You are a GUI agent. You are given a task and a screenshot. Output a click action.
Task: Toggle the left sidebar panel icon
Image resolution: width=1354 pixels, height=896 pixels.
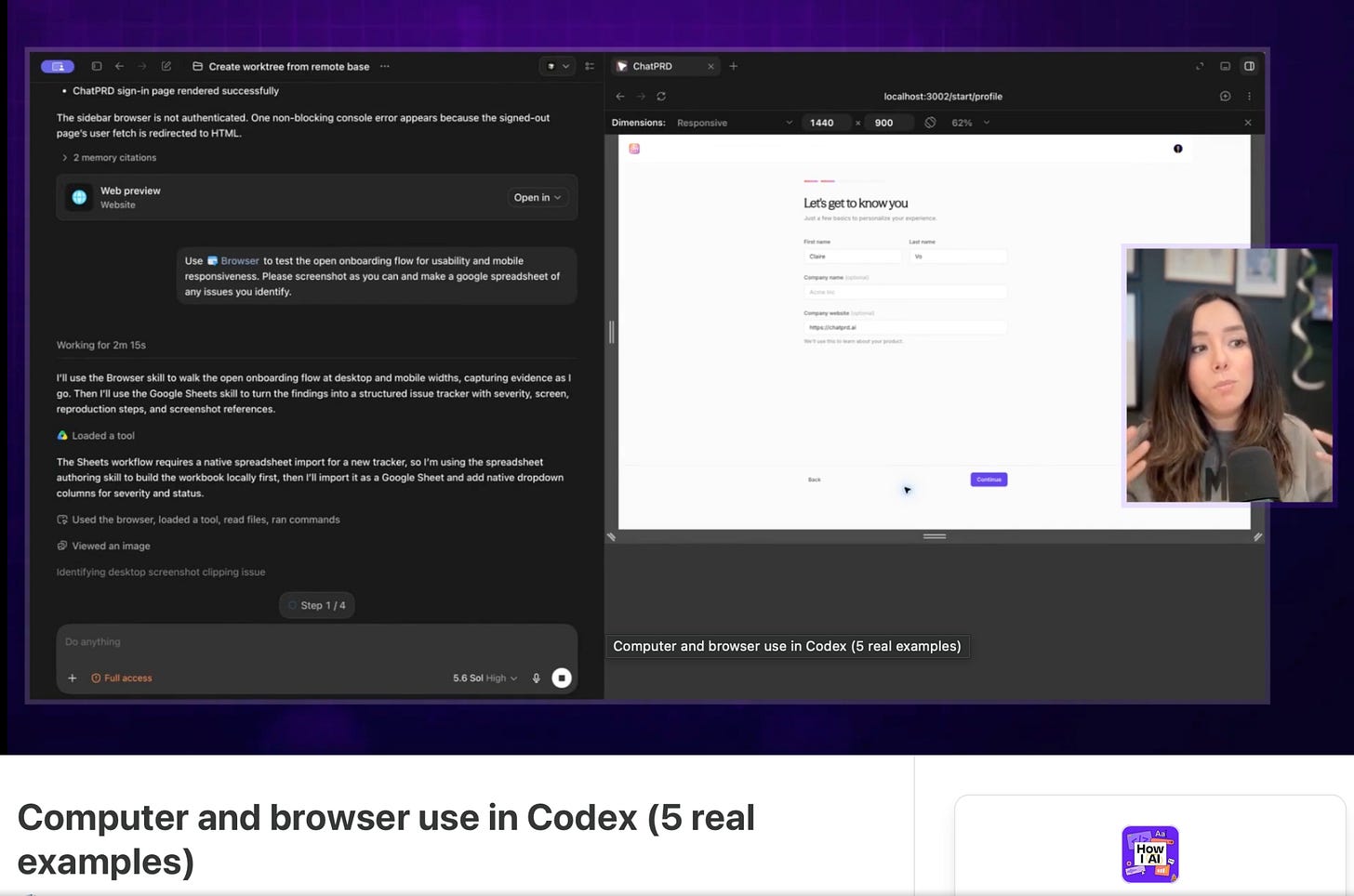coord(97,66)
